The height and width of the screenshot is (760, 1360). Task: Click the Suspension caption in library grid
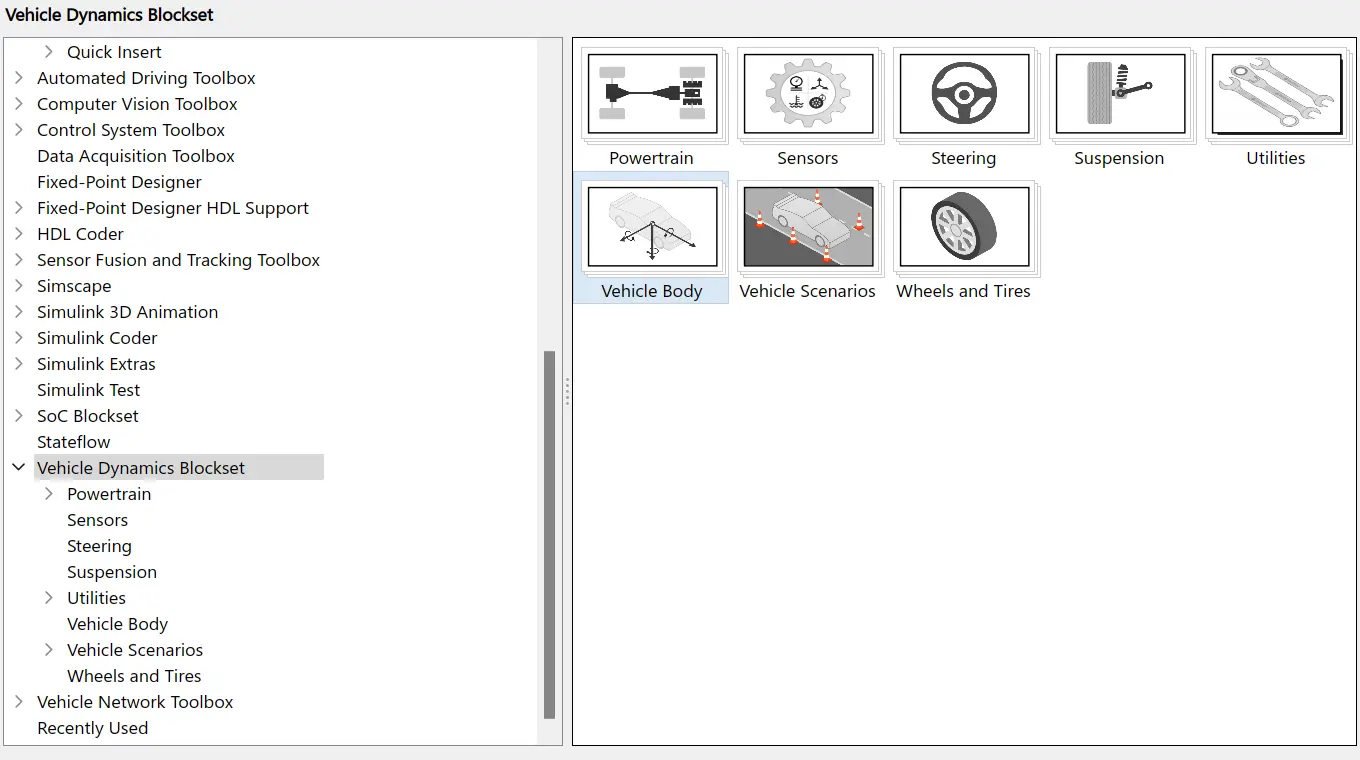(1119, 158)
